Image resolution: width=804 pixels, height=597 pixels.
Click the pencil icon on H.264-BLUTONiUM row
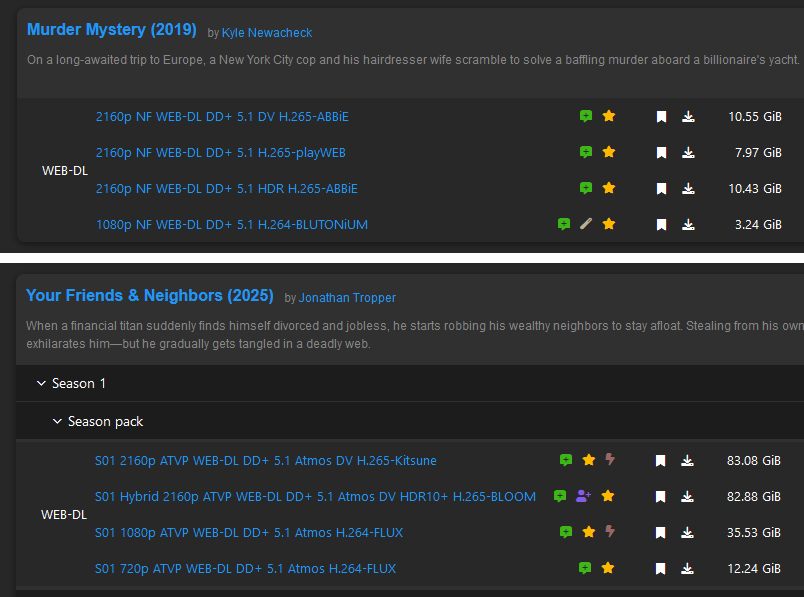point(586,224)
